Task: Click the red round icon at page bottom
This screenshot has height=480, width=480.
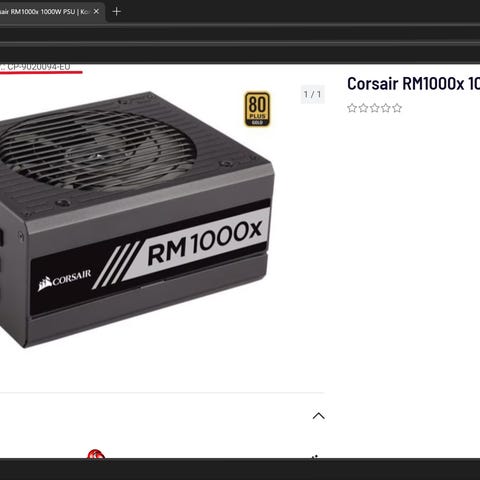Action: (95, 454)
